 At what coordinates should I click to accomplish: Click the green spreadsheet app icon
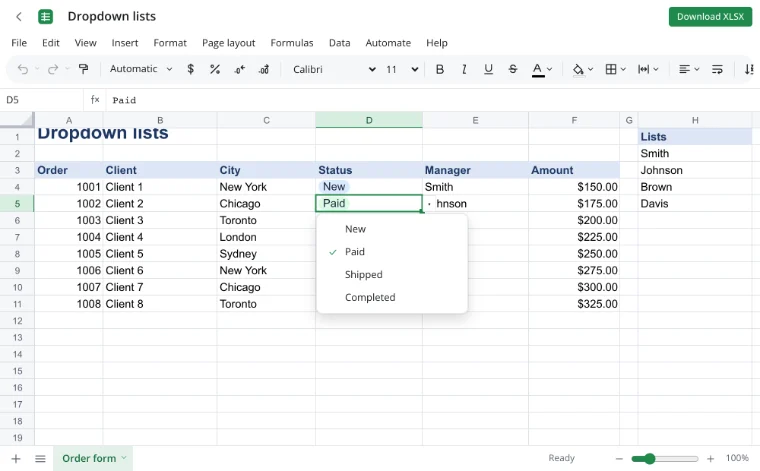46,17
